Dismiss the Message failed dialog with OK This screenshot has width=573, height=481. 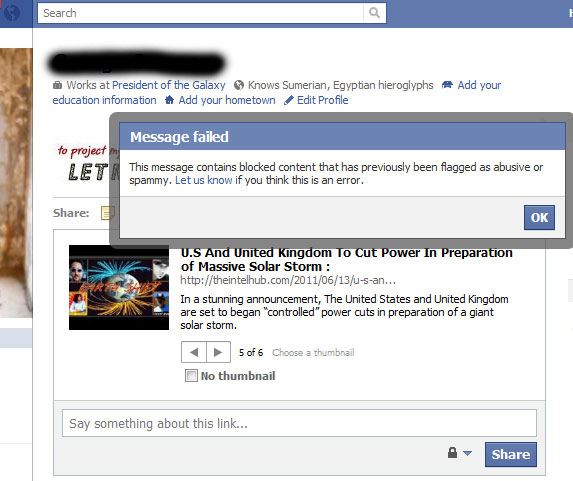[539, 217]
